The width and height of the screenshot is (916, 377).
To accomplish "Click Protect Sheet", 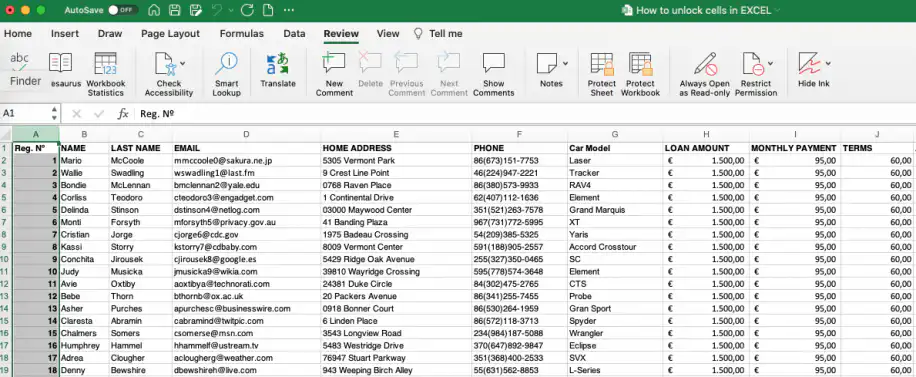I will coord(602,74).
